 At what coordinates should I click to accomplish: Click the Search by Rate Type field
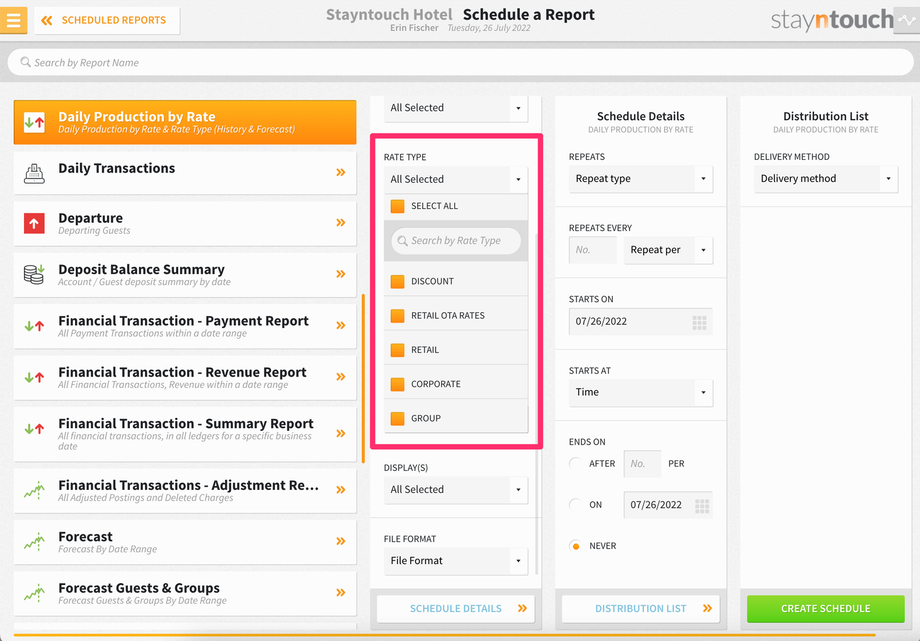[x=456, y=241]
